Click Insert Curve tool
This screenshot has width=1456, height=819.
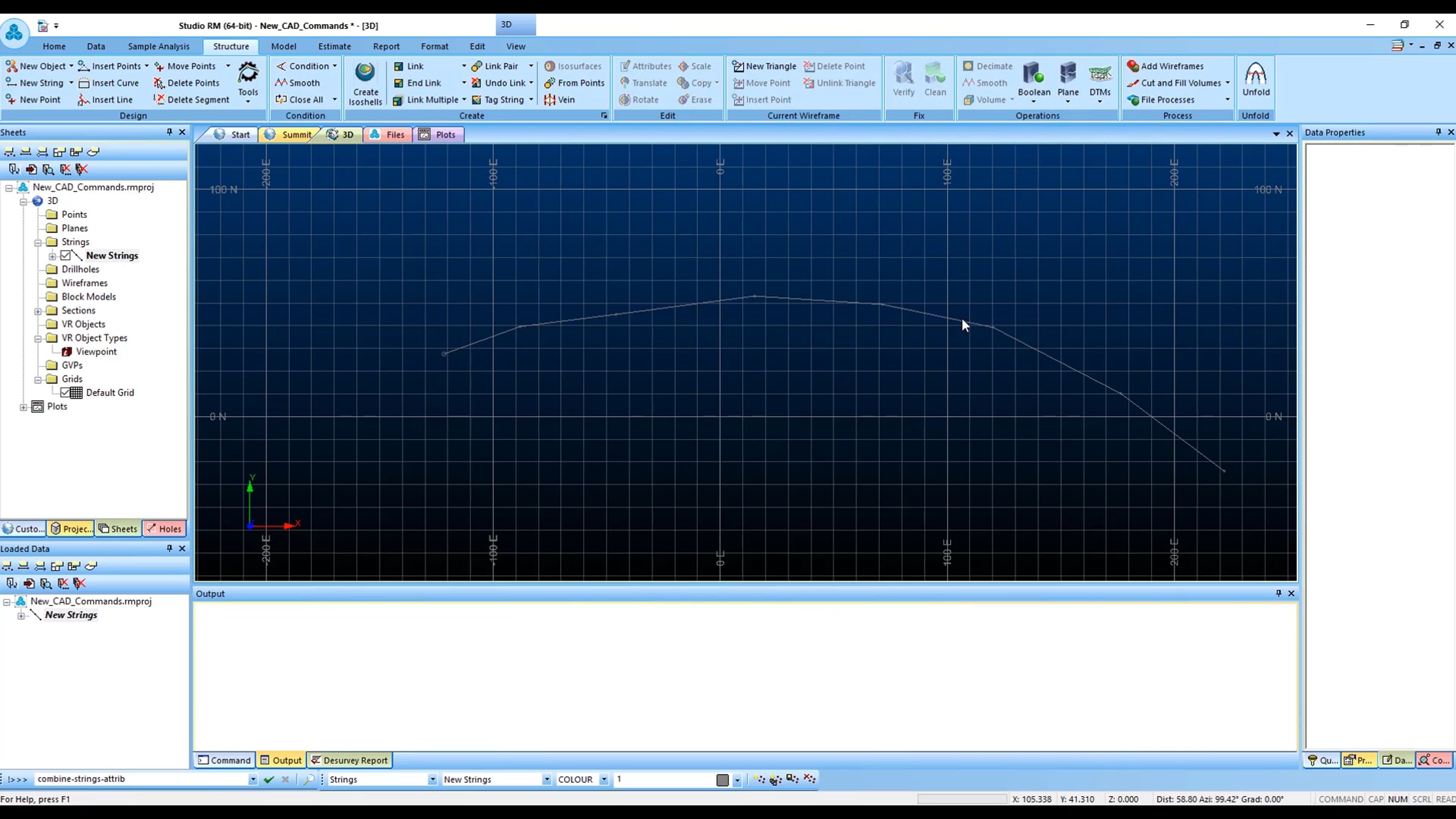click(x=109, y=83)
